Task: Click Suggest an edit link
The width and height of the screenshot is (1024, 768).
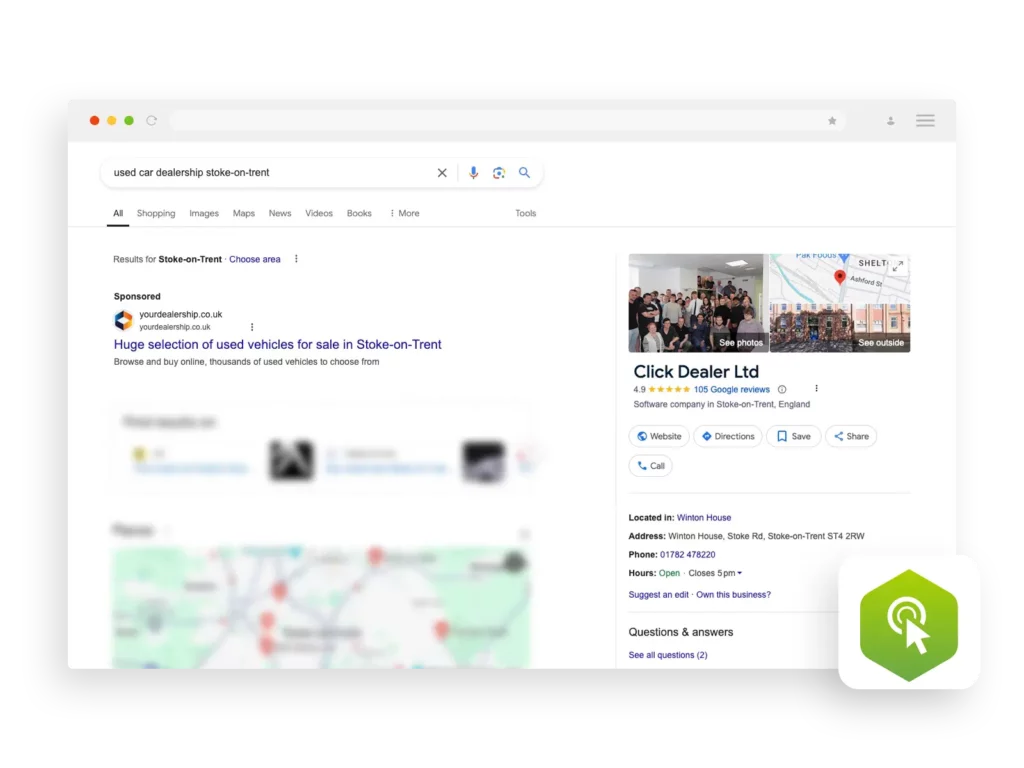Action: coord(658,595)
